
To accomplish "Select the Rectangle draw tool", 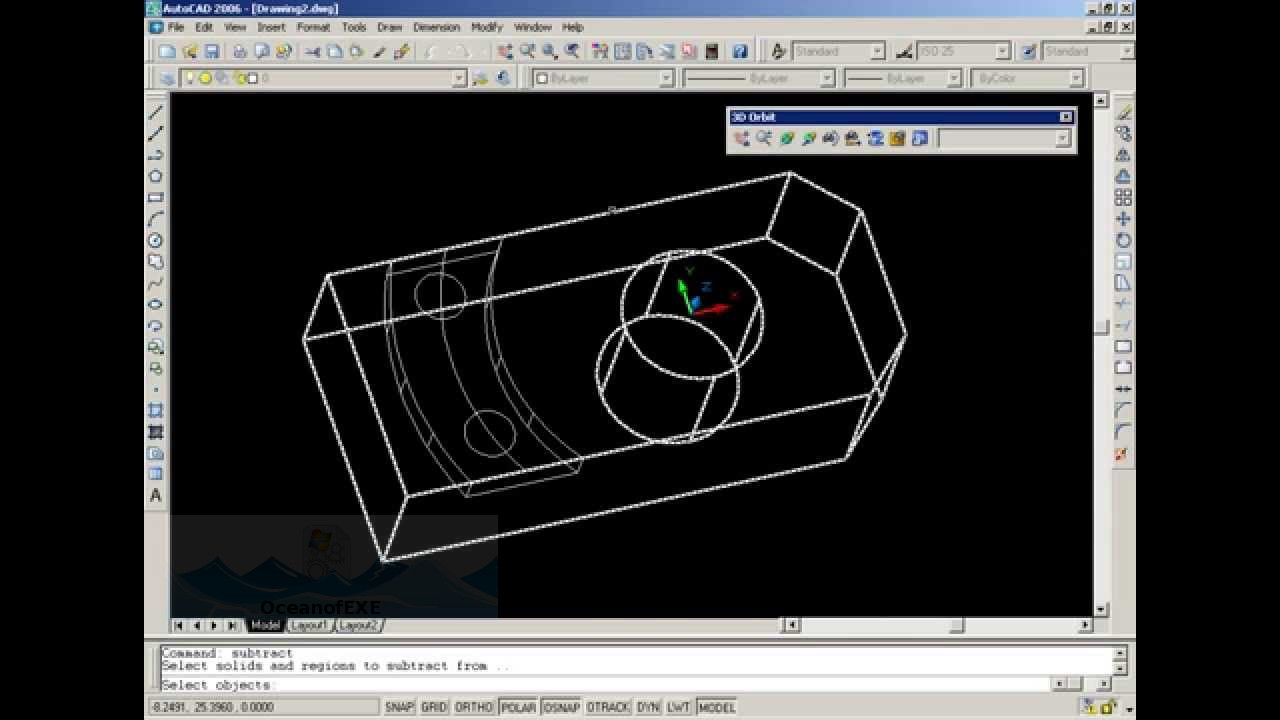I will click(x=156, y=198).
